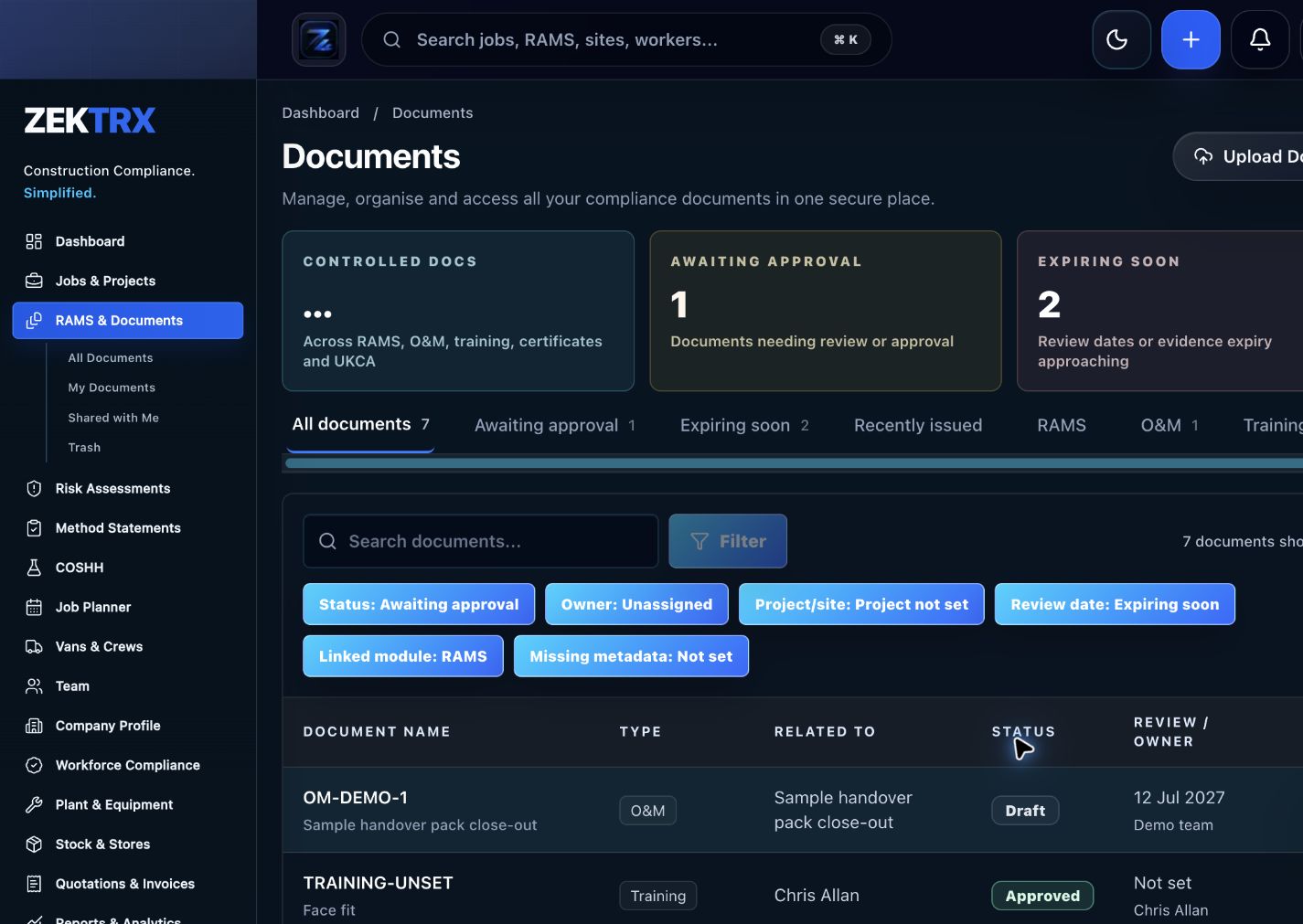Focus the global search jobs, RAMS field
This screenshot has height=924, width=1303.
[626, 39]
